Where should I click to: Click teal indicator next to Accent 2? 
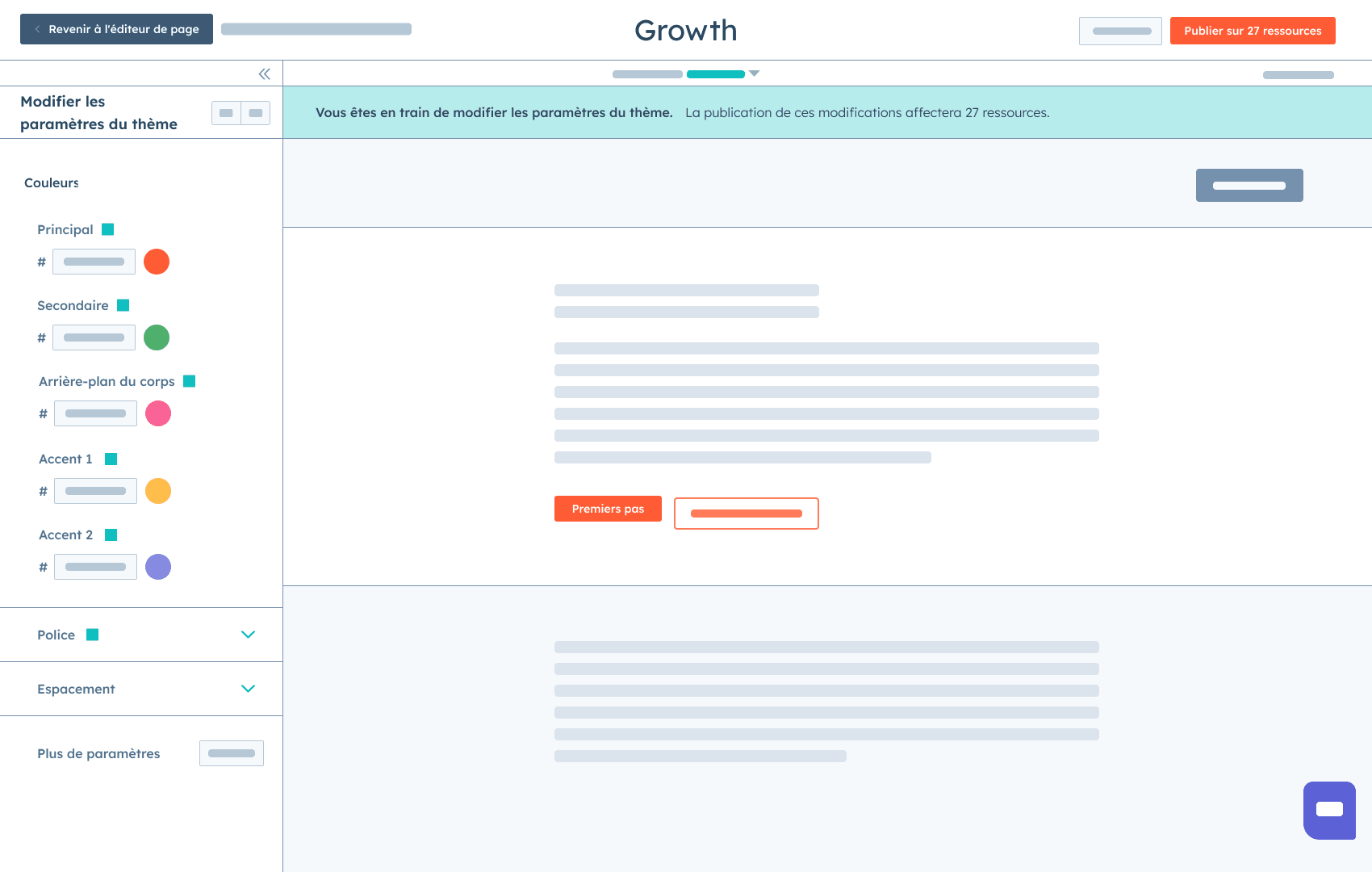[111, 535]
